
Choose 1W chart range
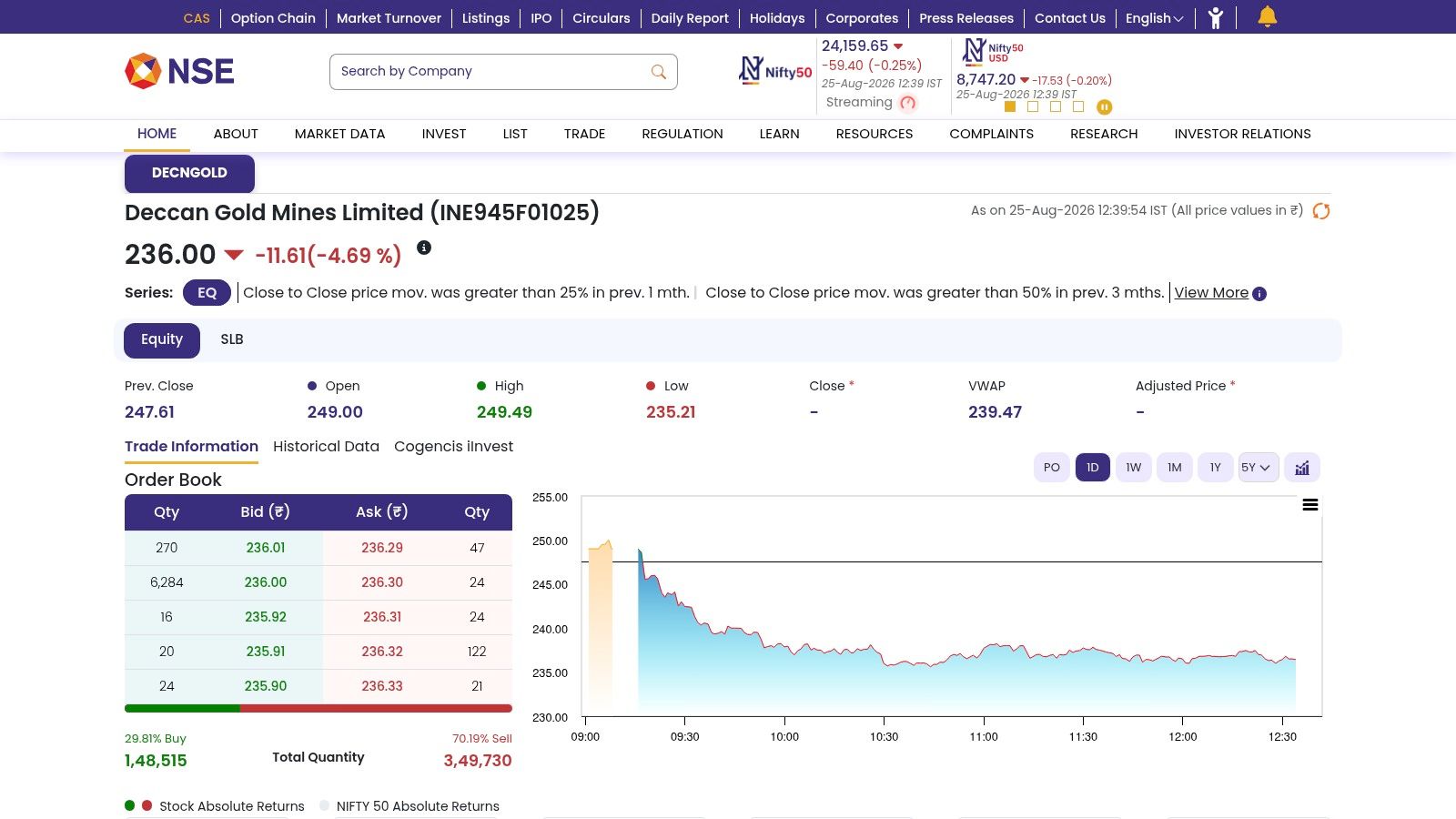pos(1134,468)
